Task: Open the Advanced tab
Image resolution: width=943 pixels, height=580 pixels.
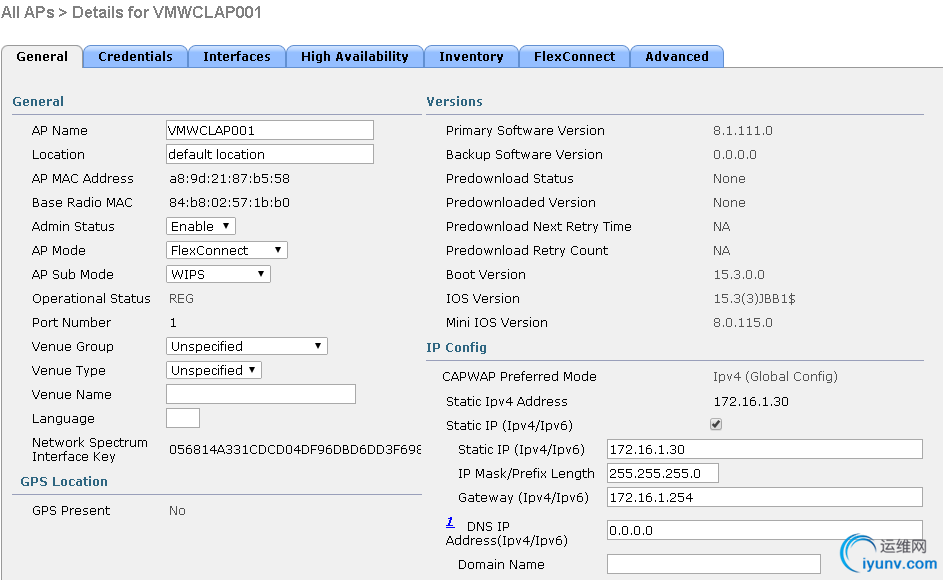Action: tap(677, 57)
